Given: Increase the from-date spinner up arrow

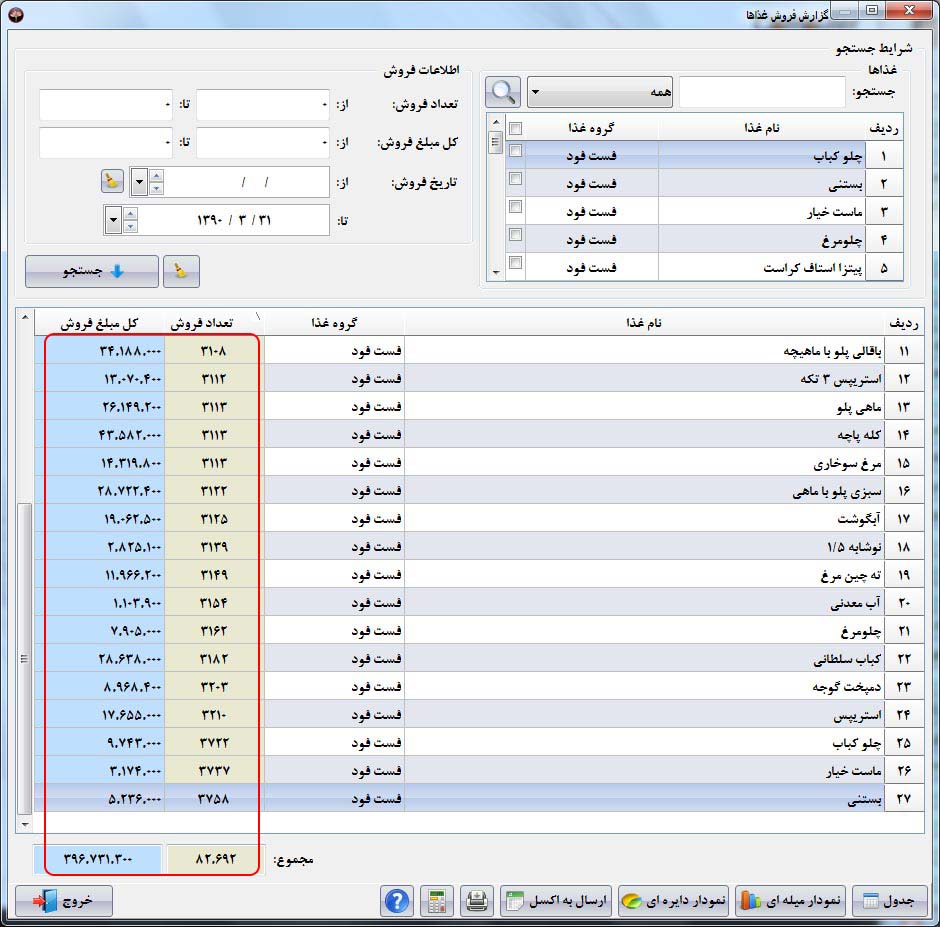Looking at the screenshot, I should pyautogui.click(x=156, y=175).
